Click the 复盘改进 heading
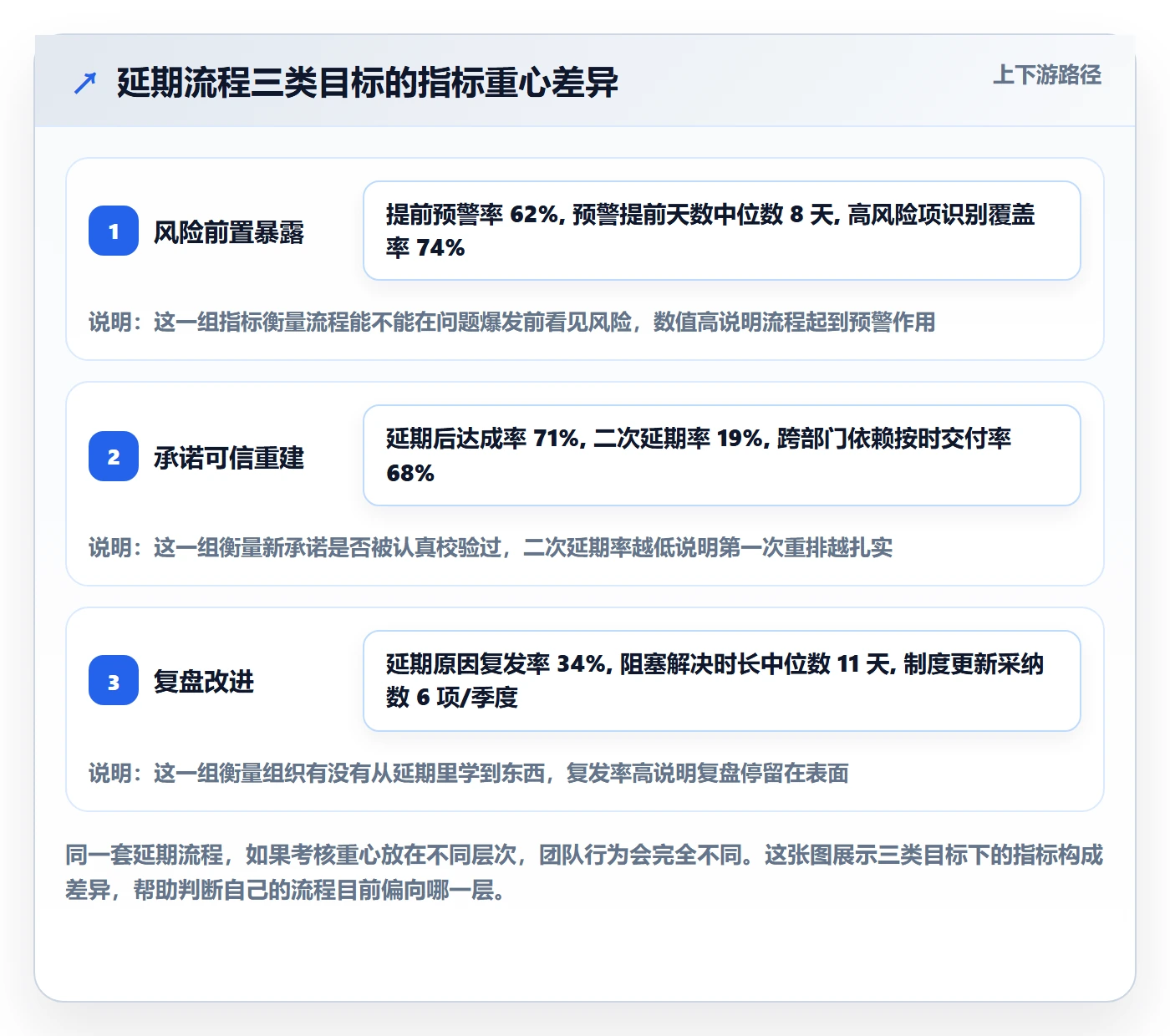Screen dimensions: 1170x1036 tap(204, 681)
